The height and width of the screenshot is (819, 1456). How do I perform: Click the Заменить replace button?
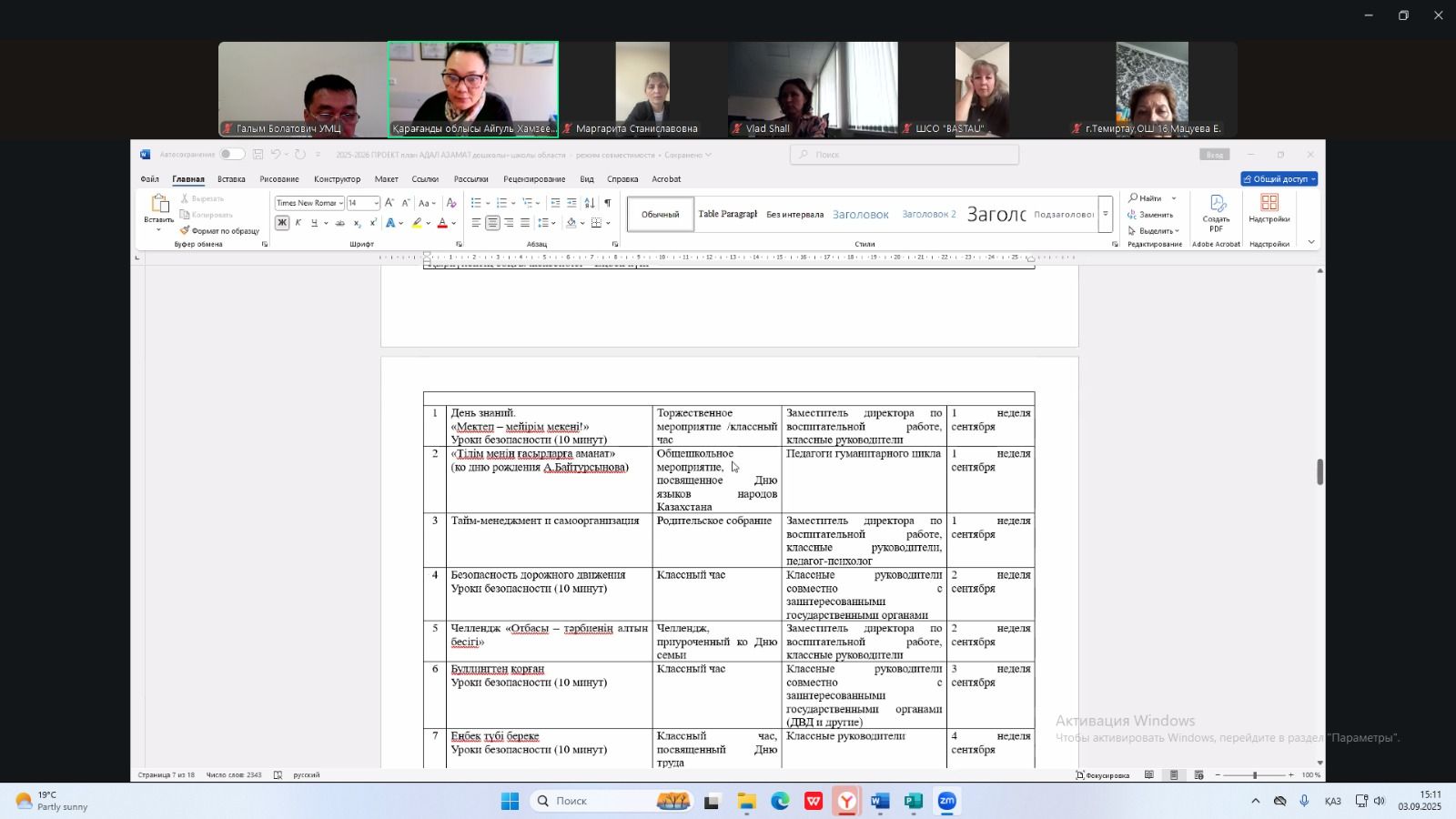[x=1150, y=215]
